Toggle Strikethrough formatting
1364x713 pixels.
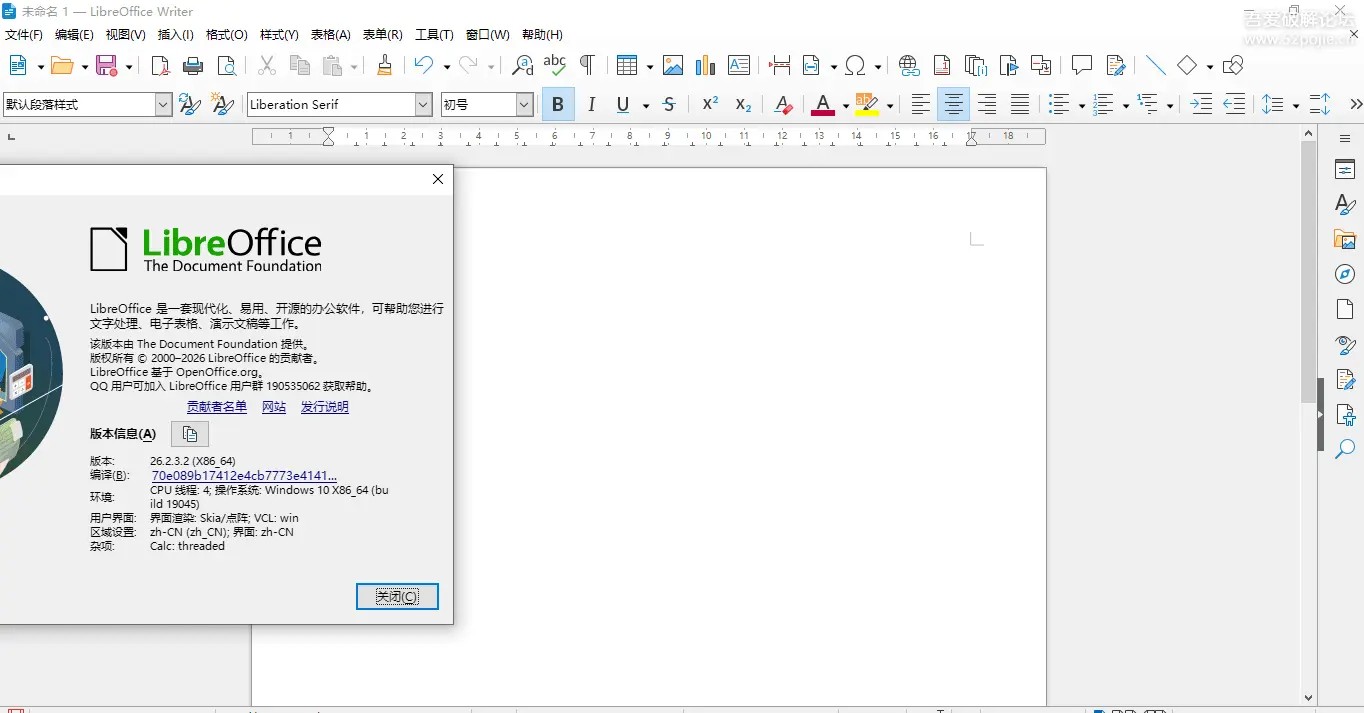coord(669,104)
